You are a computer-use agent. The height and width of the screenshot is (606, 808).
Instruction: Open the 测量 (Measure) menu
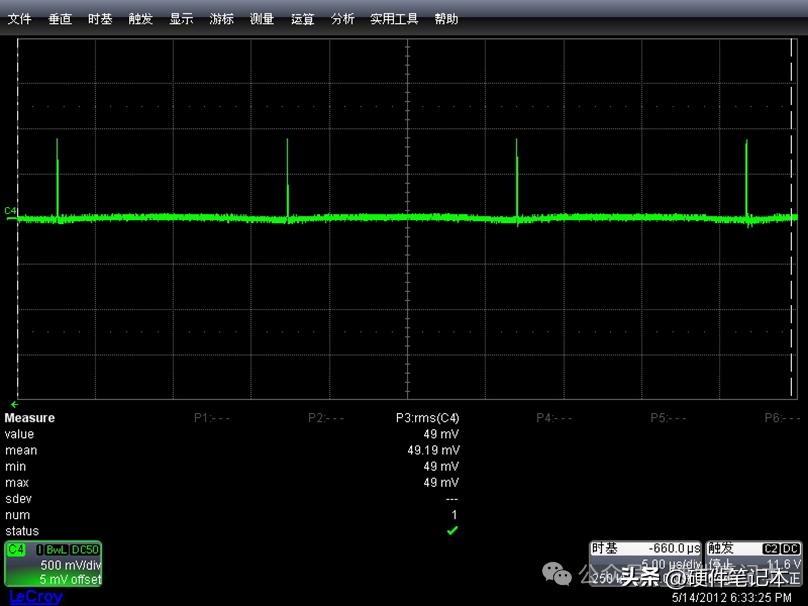click(262, 19)
